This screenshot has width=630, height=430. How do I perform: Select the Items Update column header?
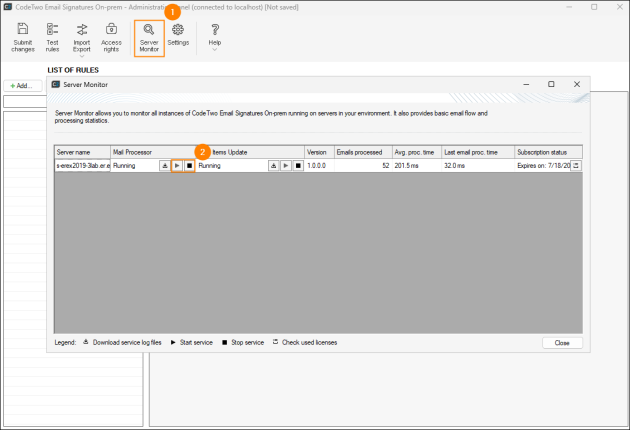click(x=250, y=152)
